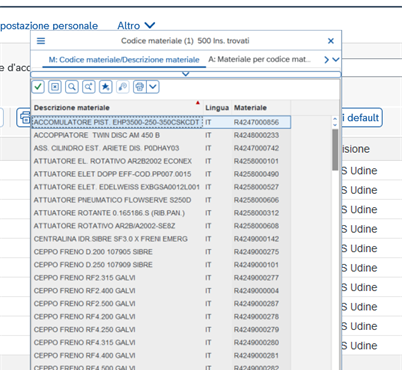Click the print icon in dialog toolbar
The width and height of the screenshot is (402, 370).
[140, 87]
